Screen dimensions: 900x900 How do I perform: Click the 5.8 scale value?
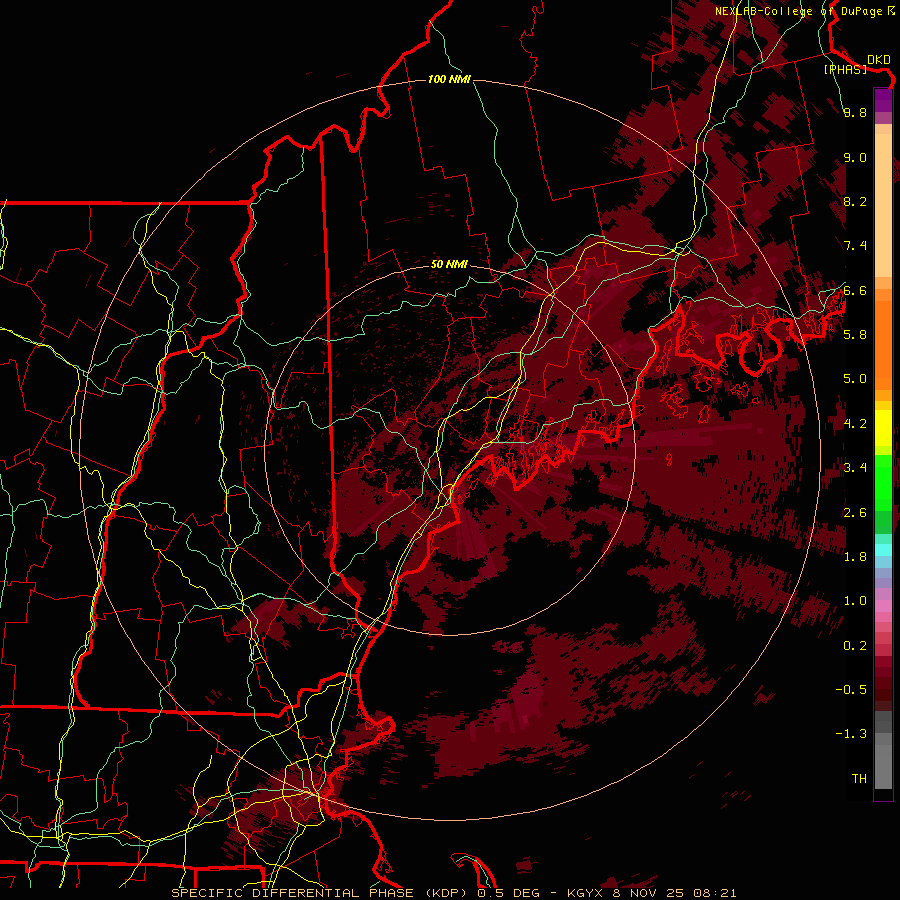point(855,335)
